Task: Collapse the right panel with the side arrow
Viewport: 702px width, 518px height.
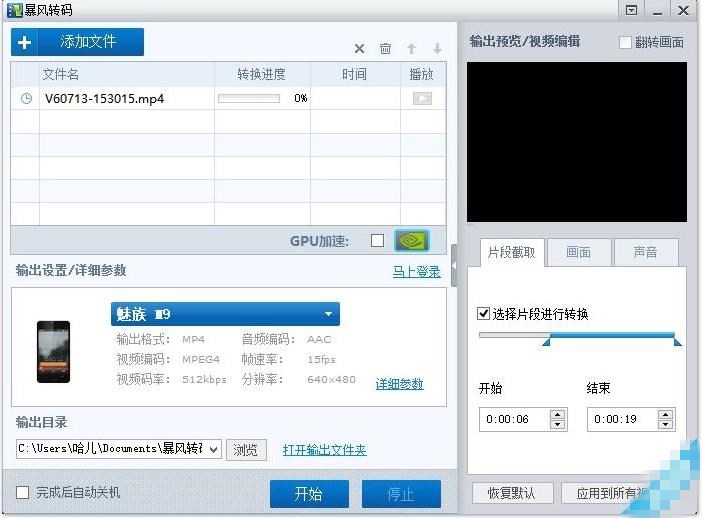Action: pos(454,265)
